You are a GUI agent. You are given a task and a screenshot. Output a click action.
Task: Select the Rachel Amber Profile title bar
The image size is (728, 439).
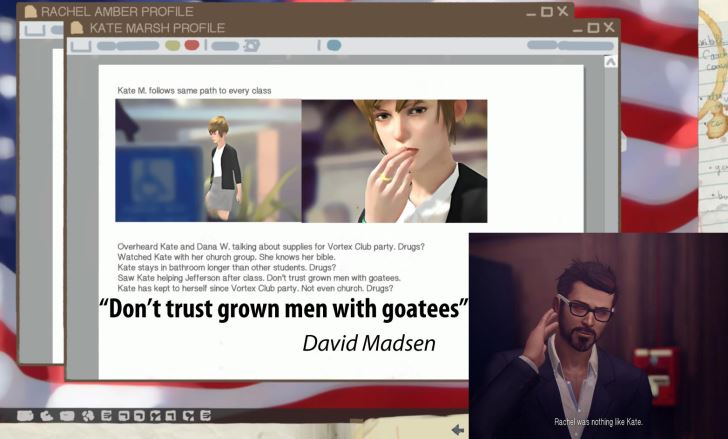pyautogui.click(x=295, y=11)
